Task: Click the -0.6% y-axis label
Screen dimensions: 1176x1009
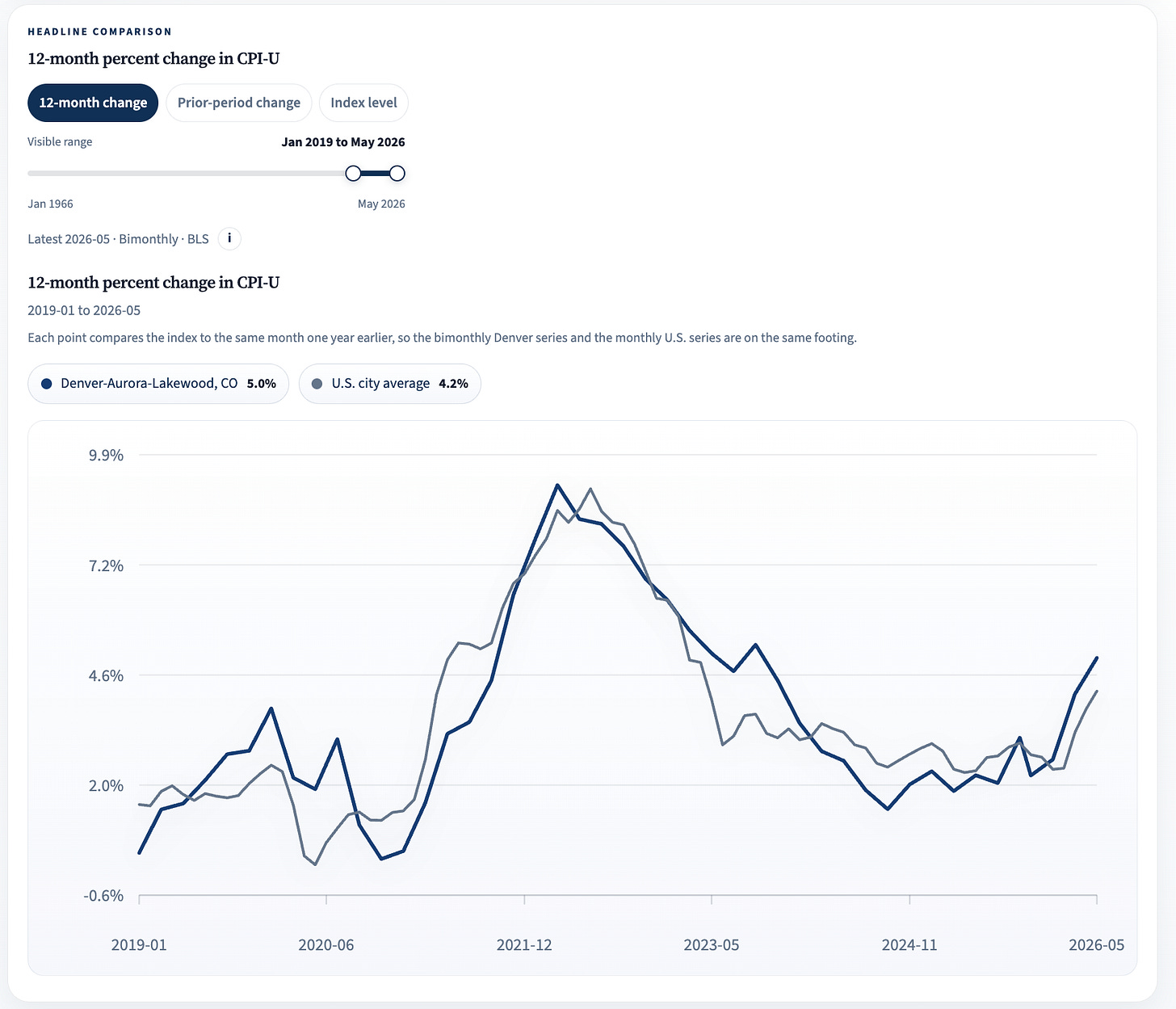Action: (x=103, y=895)
